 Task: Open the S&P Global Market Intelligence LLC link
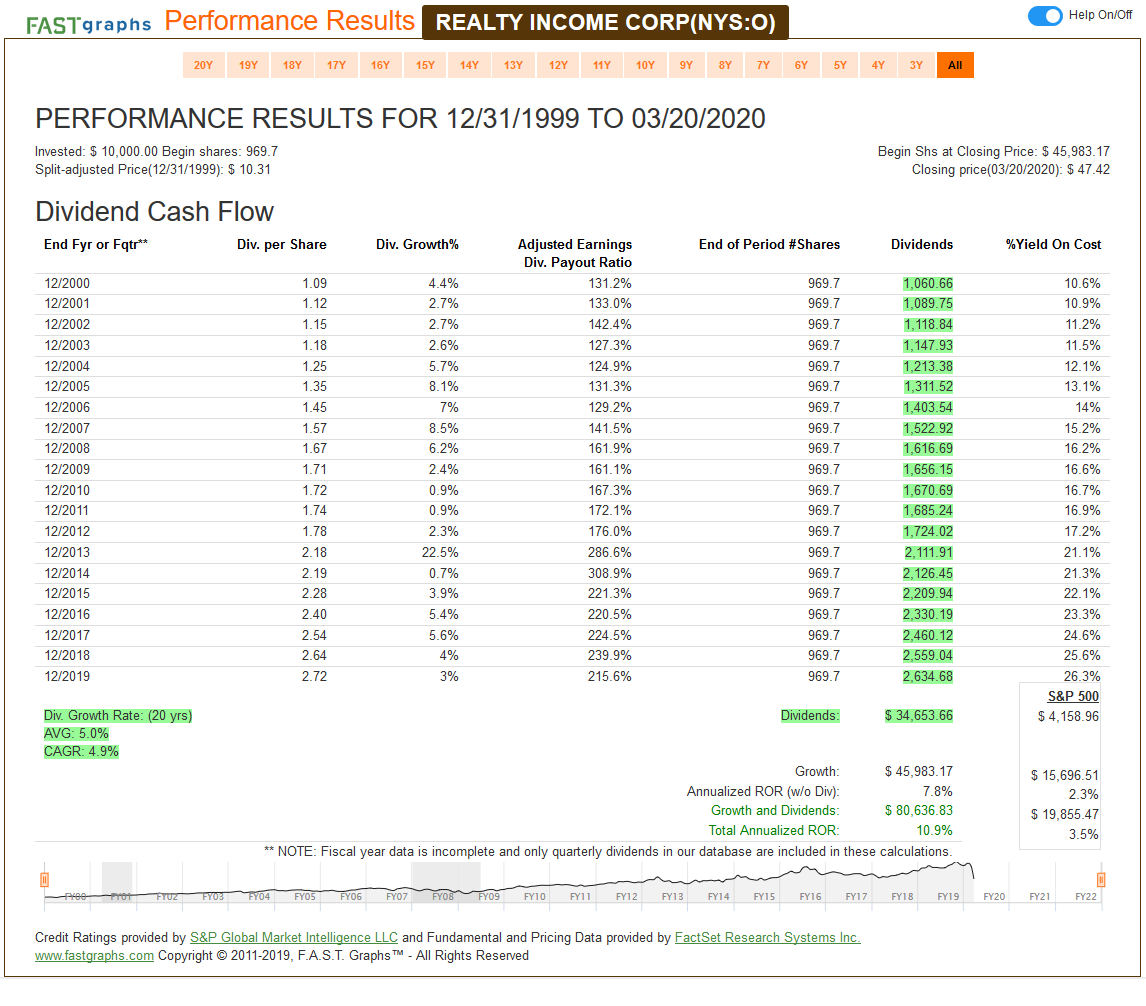point(294,937)
